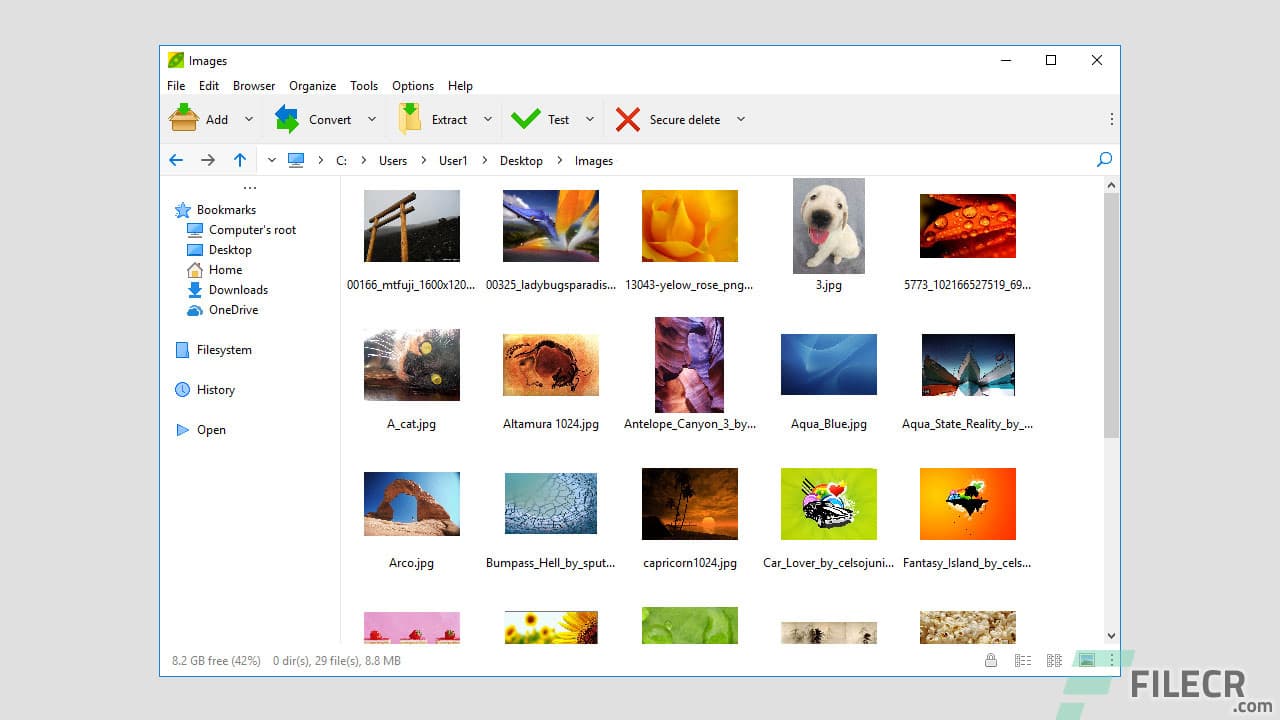Navigate up one level with the arrow icon
Screen dimensions: 1280x720
coord(240,159)
